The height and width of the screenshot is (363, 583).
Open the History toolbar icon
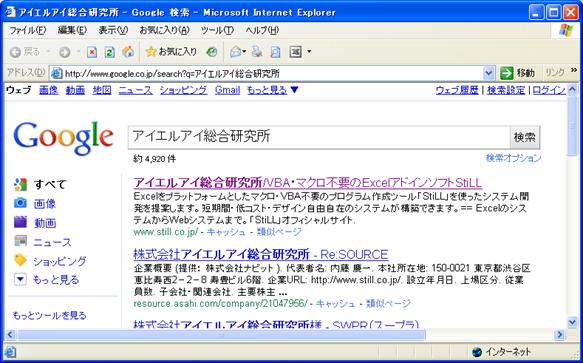click(212, 52)
